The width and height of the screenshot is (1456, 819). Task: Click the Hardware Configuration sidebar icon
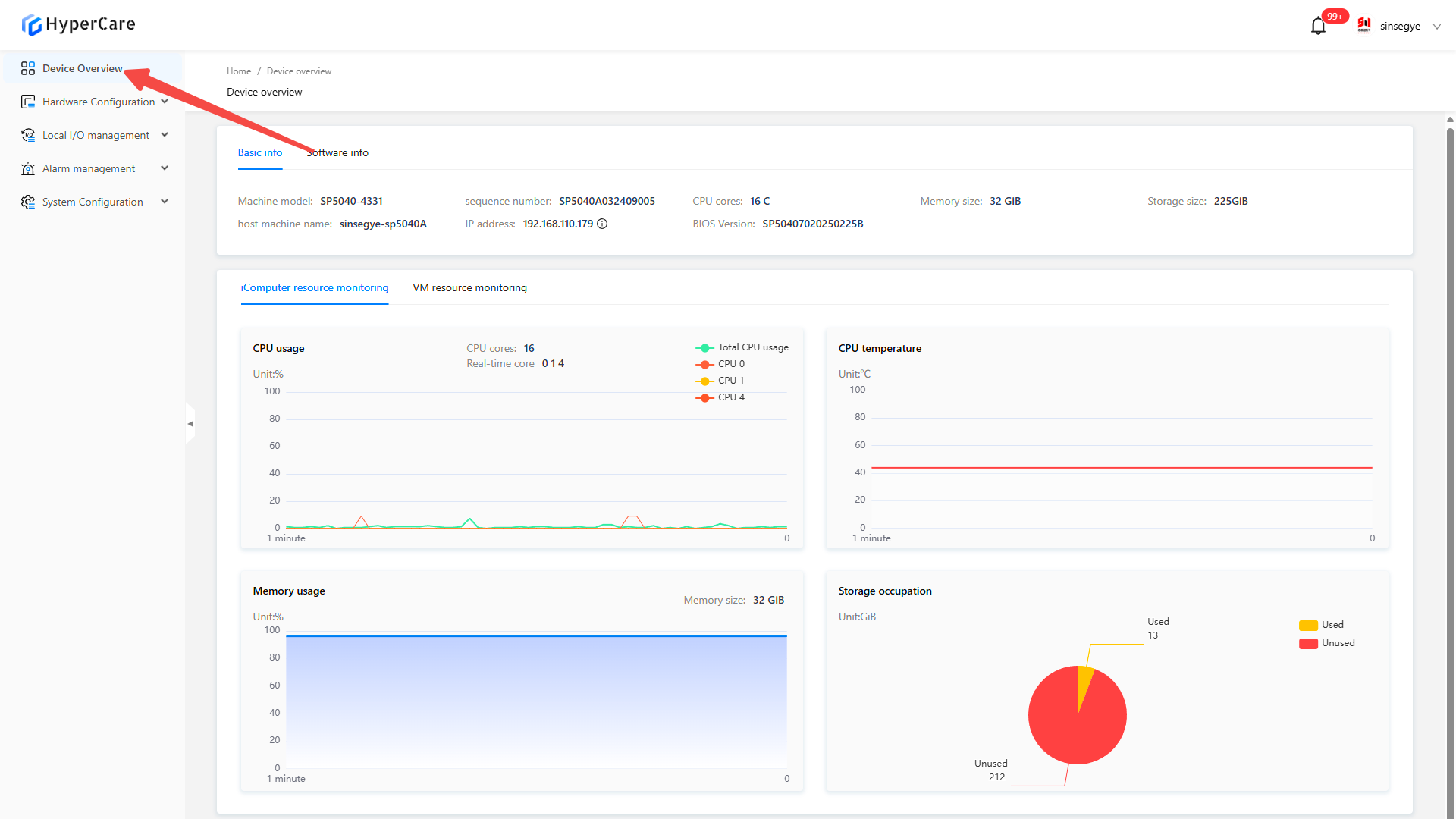[28, 102]
